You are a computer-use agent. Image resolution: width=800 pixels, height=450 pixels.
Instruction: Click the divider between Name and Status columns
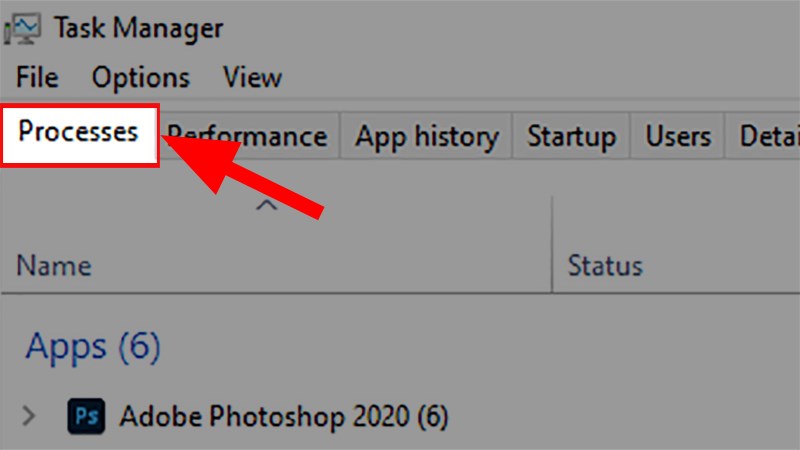click(x=552, y=245)
